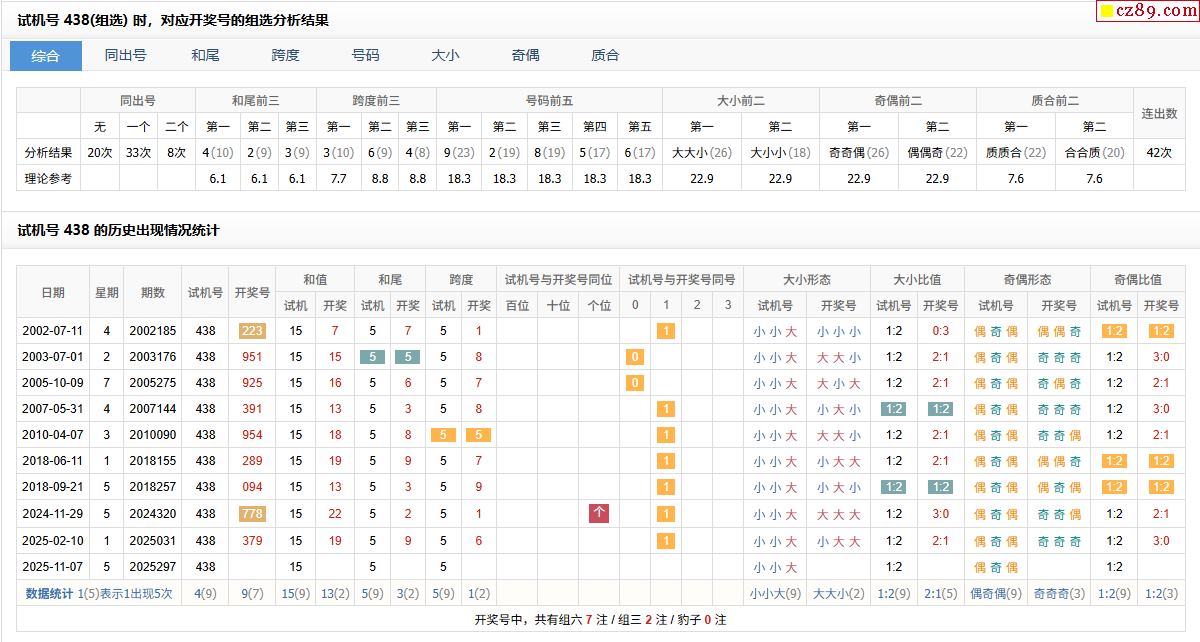Viewport: 1200px width, 642px height.
Task: Select the 跨度 tab
Action: (x=285, y=56)
